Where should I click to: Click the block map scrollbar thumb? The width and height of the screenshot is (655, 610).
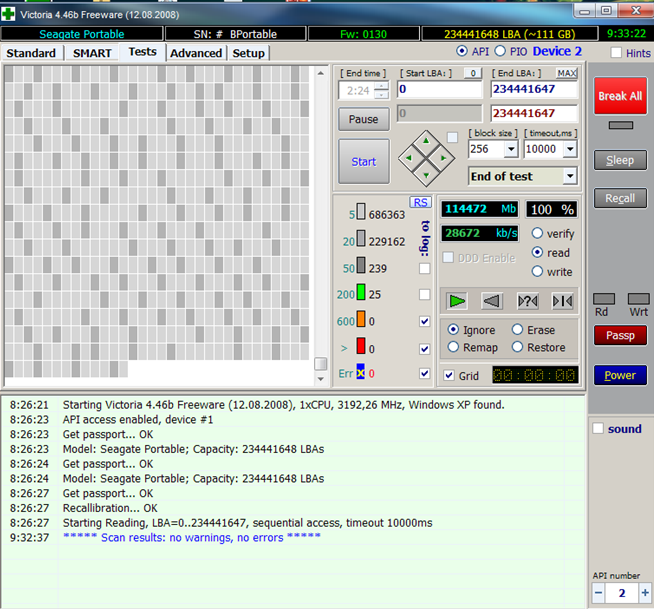coord(320,363)
